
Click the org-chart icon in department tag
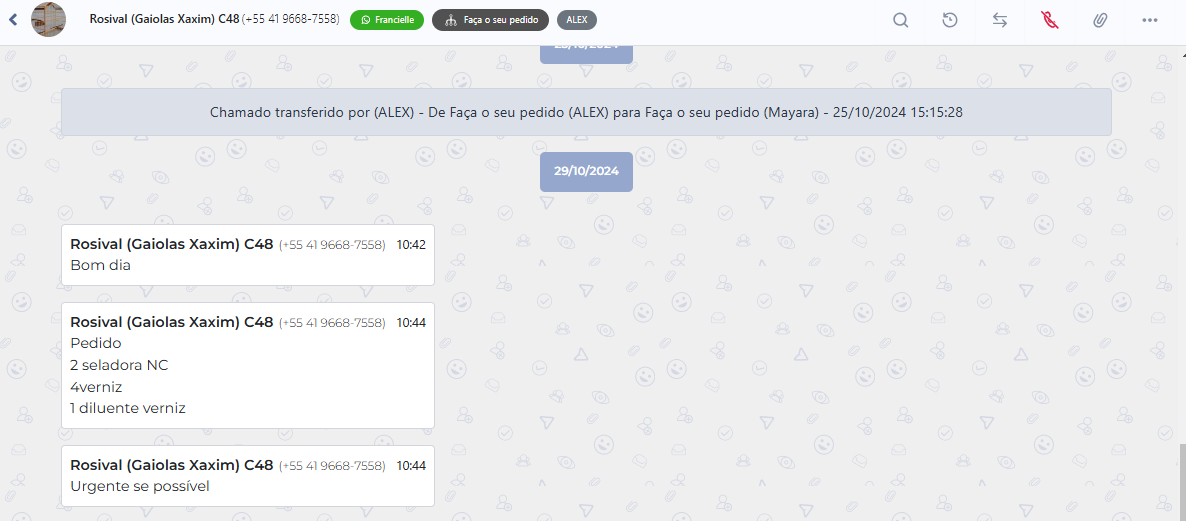[x=450, y=20]
